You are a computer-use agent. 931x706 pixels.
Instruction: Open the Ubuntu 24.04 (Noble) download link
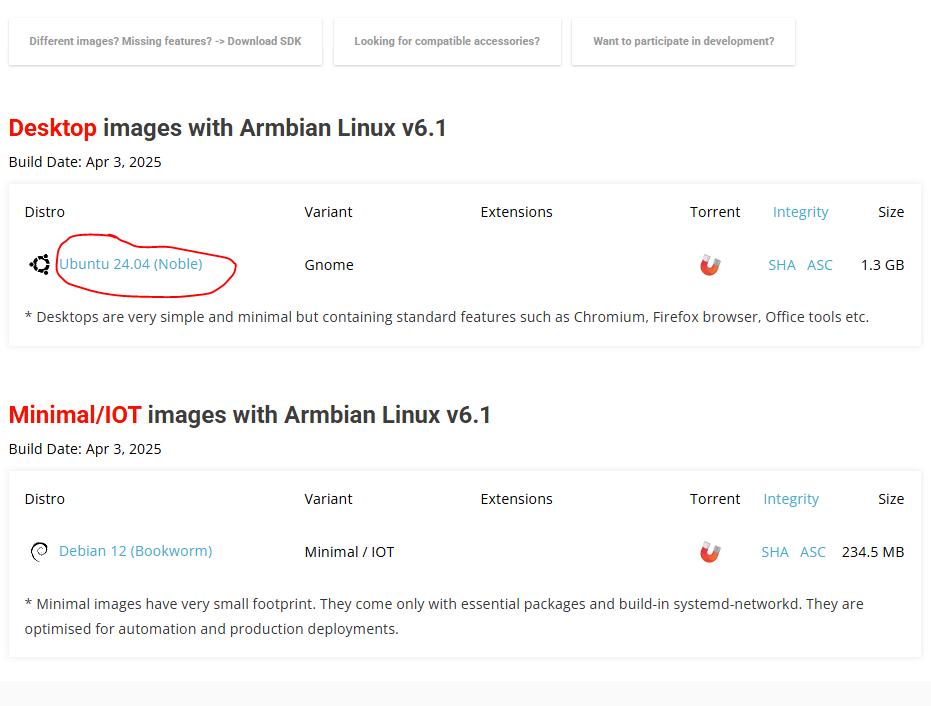(x=131, y=264)
